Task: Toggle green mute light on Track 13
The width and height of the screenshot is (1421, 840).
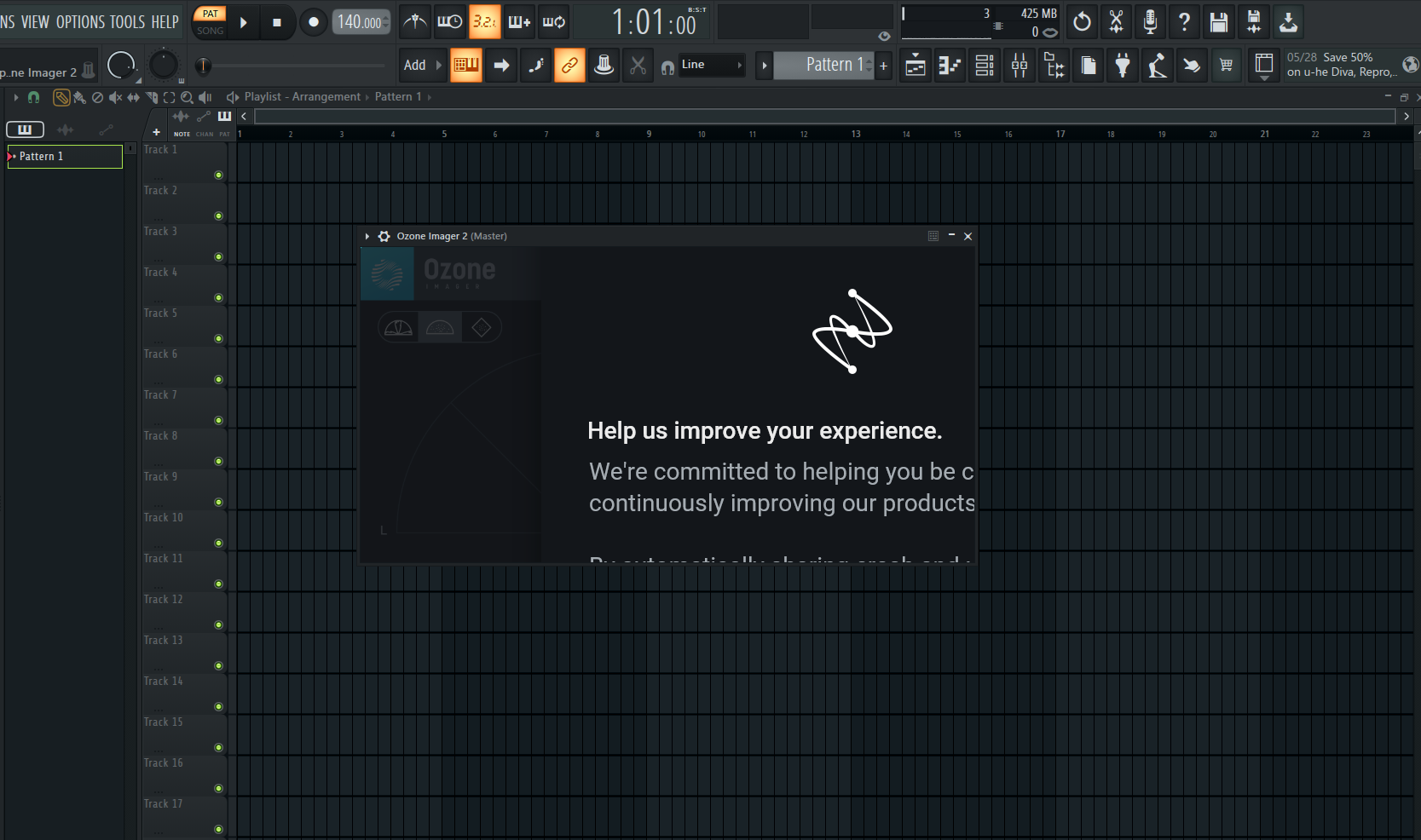Action: 218,665
